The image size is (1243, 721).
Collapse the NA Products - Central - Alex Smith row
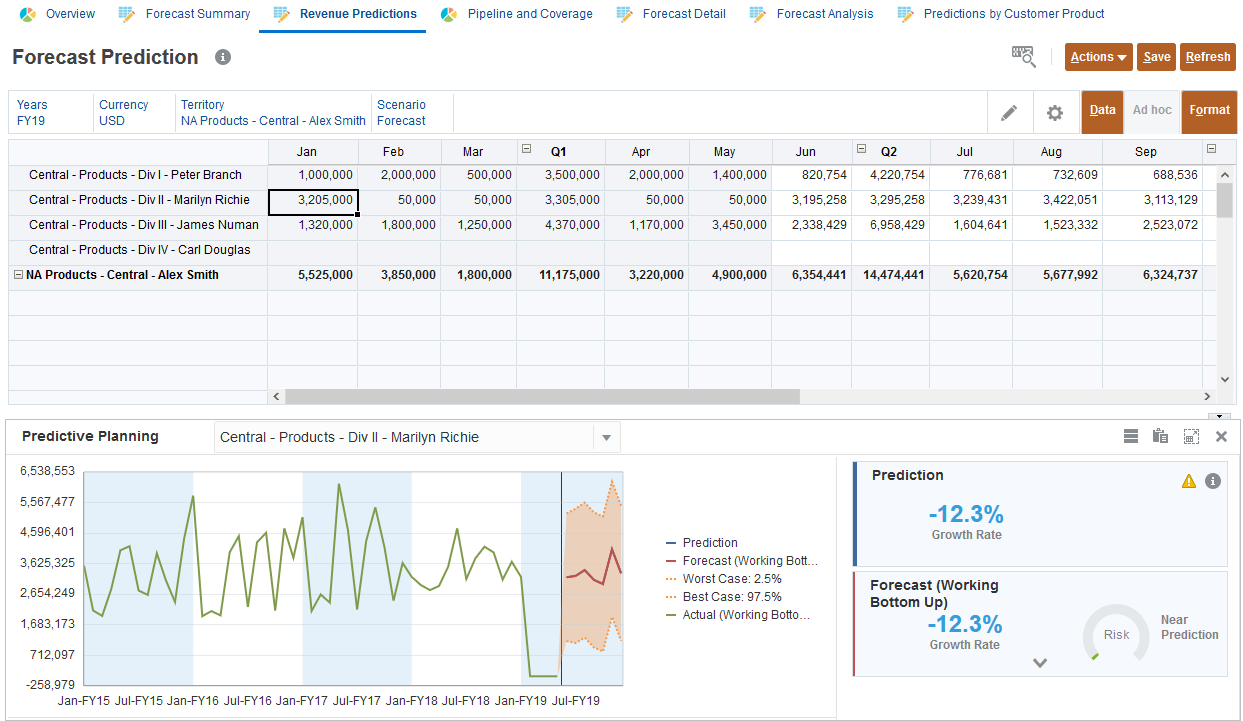pos(17,275)
